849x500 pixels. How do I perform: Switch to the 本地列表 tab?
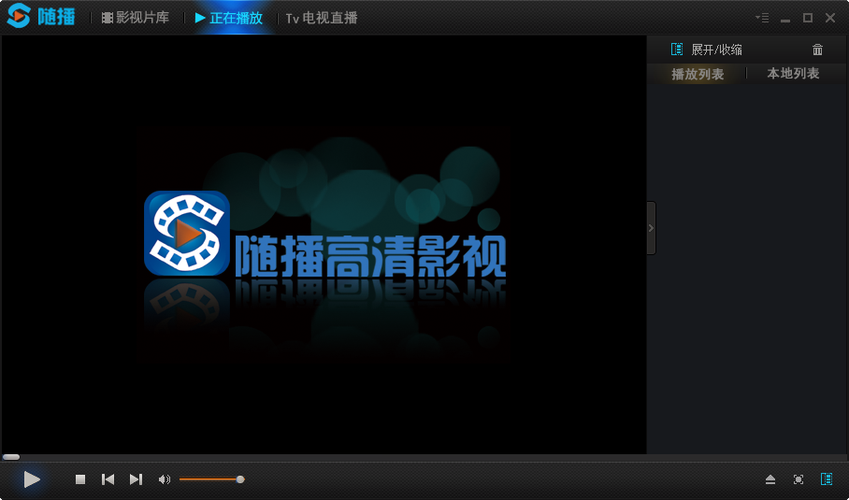(x=793, y=74)
